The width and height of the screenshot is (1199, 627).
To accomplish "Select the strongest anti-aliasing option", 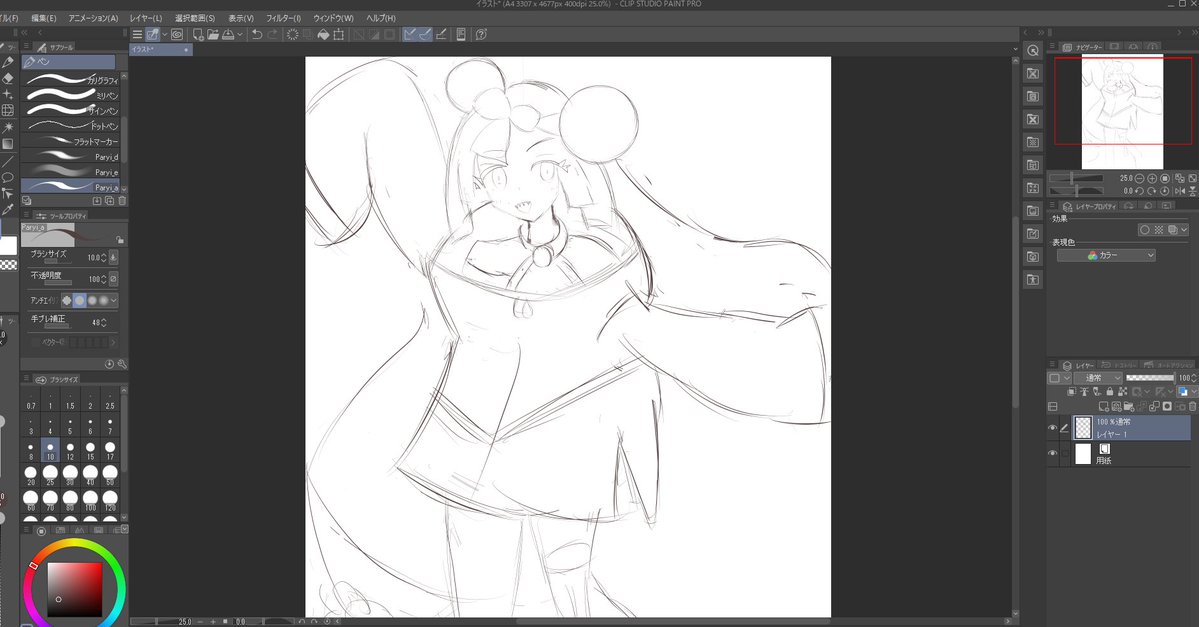I will coord(103,301).
